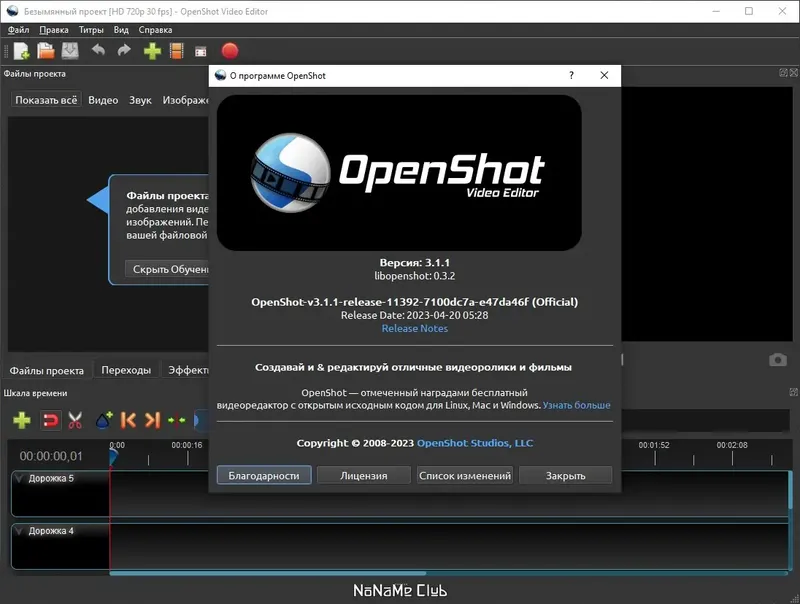
Task: Click the New Project toolbar icon
Action: 21,51
